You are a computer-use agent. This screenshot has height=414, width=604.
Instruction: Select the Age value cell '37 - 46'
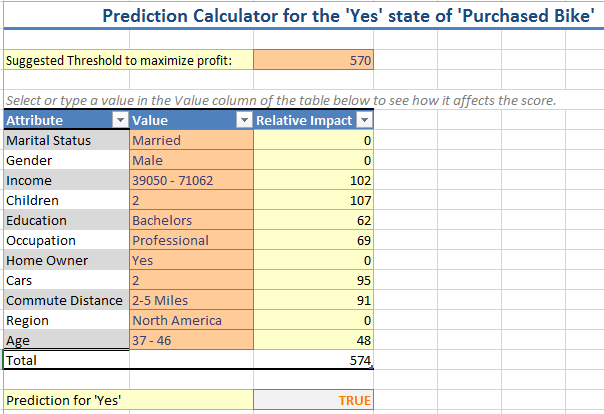click(191, 340)
